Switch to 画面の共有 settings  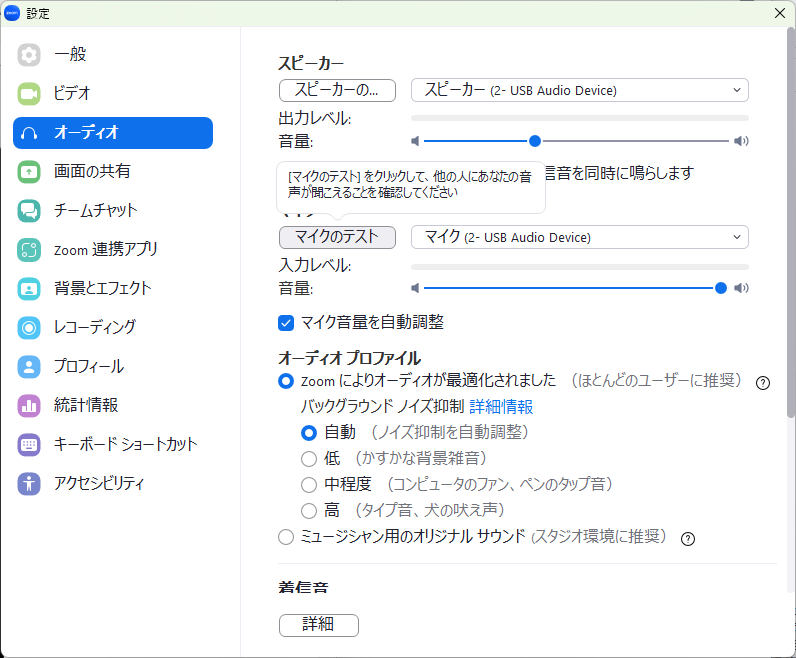[113, 172]
